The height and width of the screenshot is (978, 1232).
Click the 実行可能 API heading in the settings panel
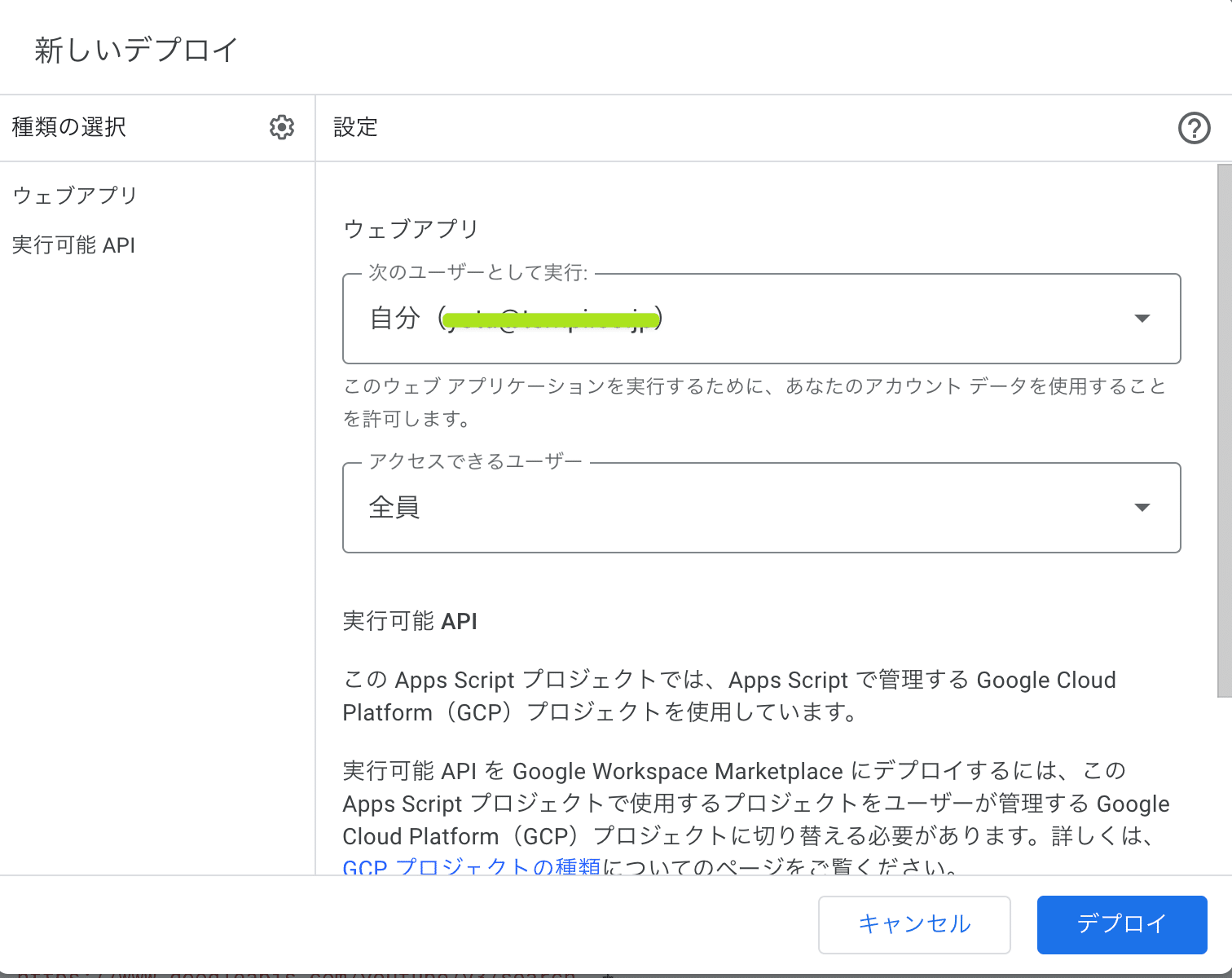(x=410, y=621)
